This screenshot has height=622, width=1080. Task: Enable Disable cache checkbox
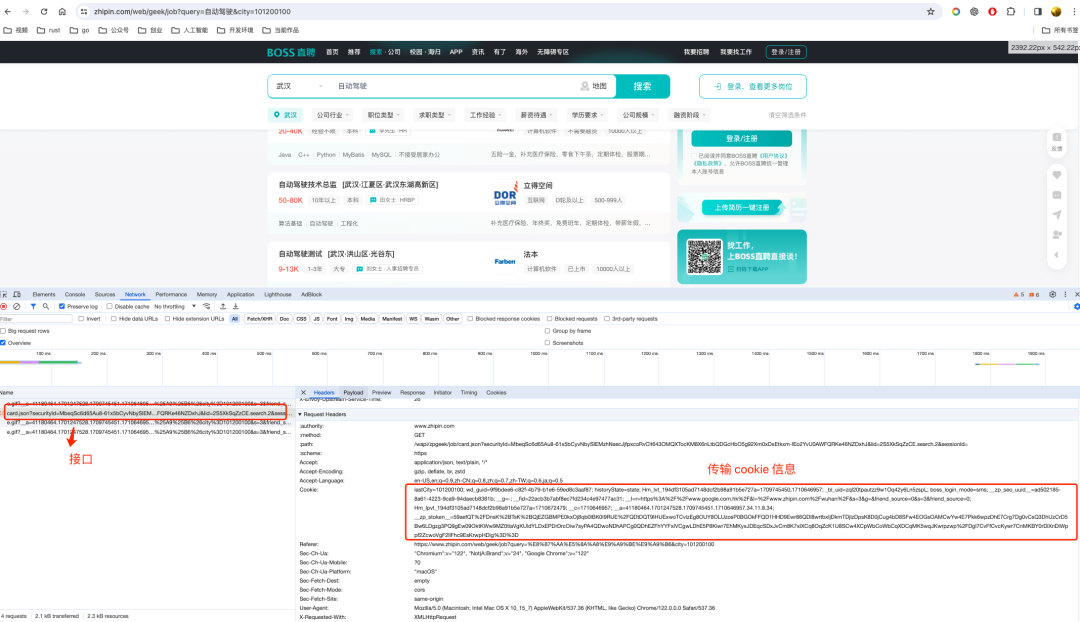tap(109, 307)
